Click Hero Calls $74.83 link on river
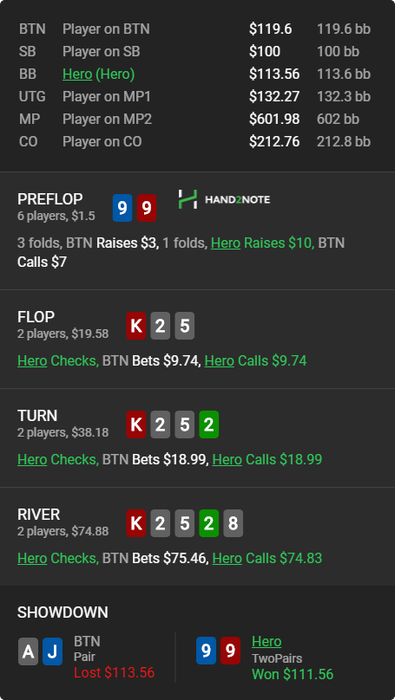 tap(267, 558)
